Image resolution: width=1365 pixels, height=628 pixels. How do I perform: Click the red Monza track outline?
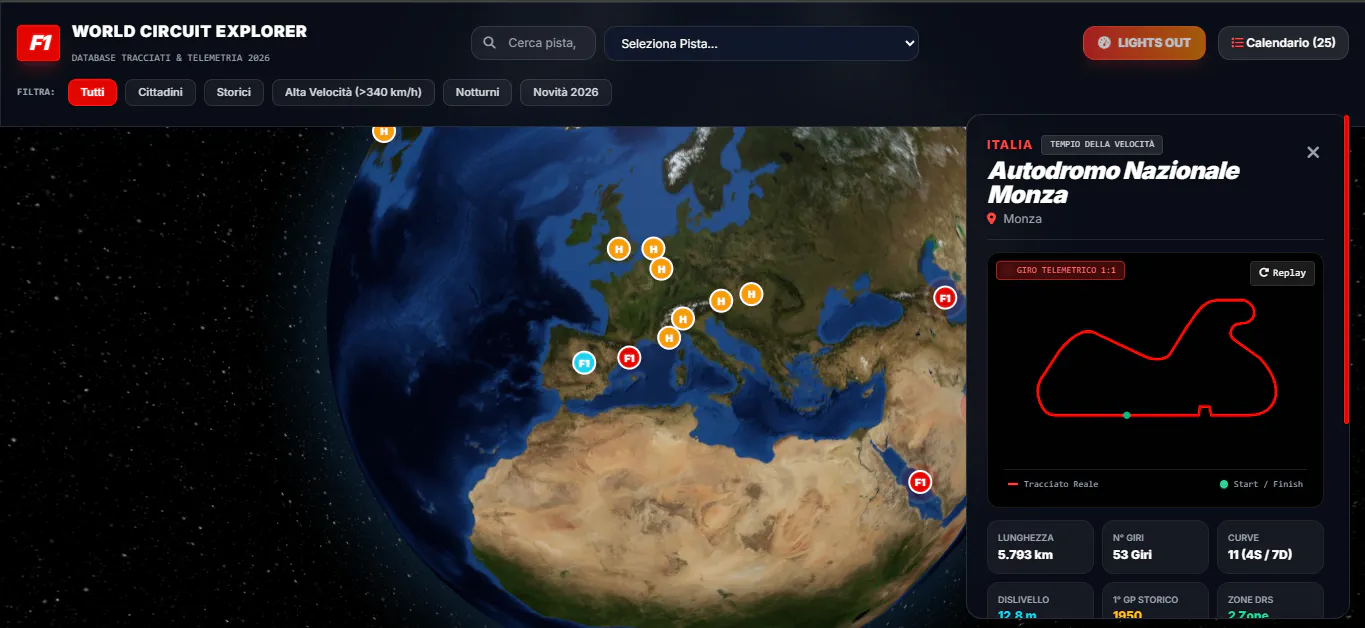click(1158, 357)
